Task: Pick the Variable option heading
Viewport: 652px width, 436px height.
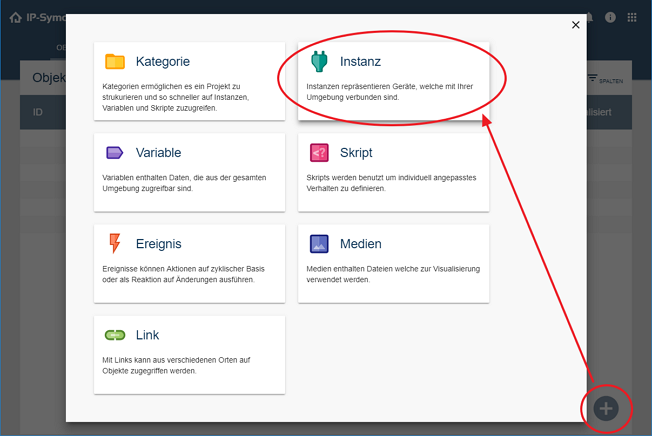Action: click(158, 153)
